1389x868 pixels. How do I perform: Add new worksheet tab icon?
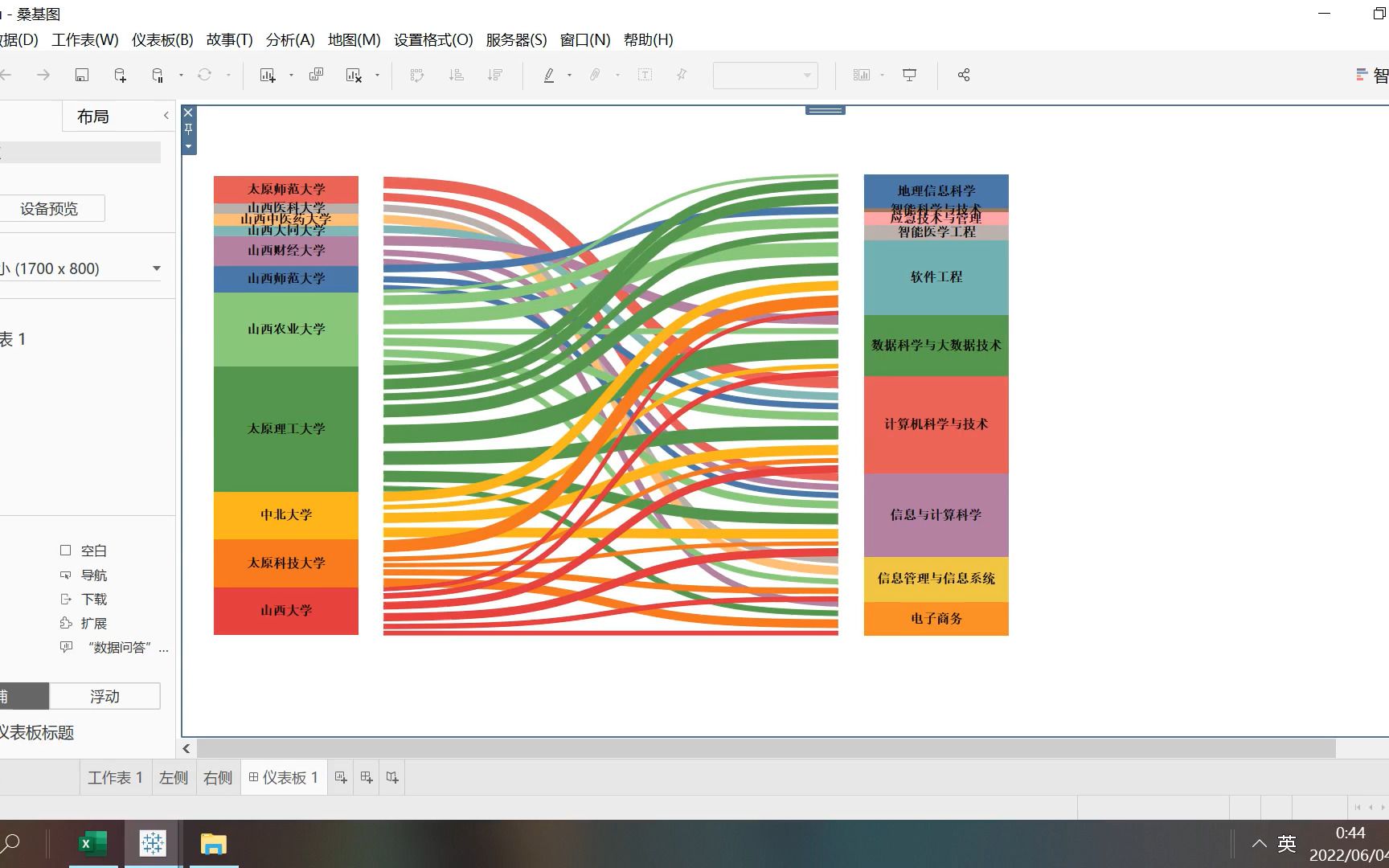tap(341, 777)
